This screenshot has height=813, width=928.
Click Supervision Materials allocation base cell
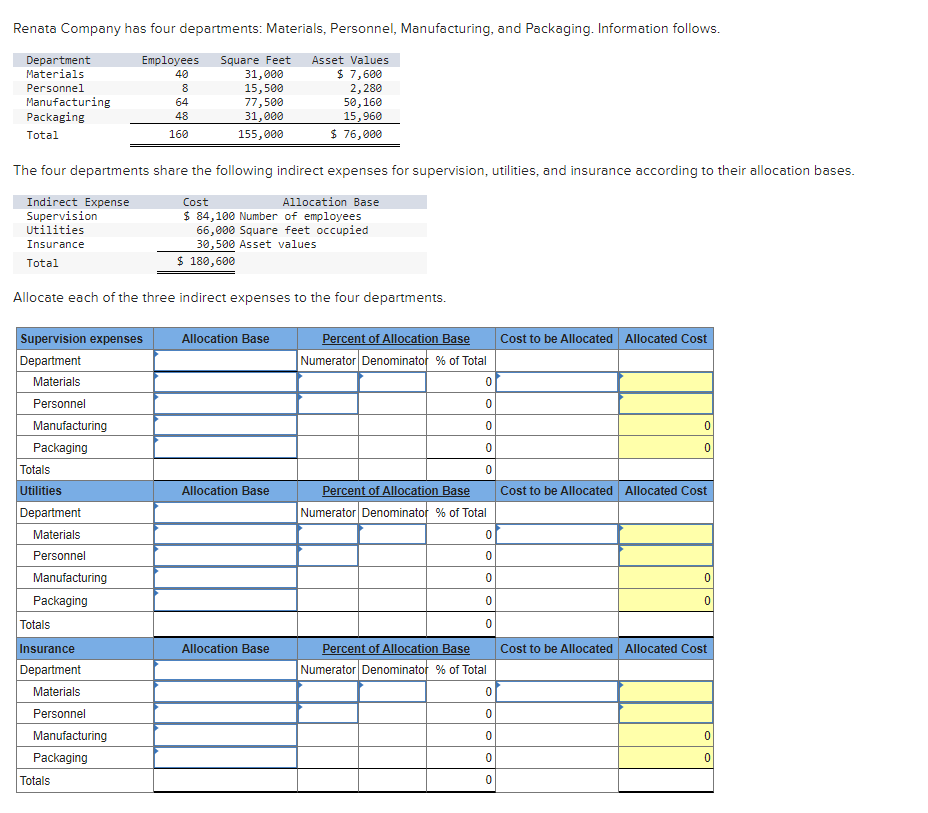pyautogui.click(x=225, y=382)
